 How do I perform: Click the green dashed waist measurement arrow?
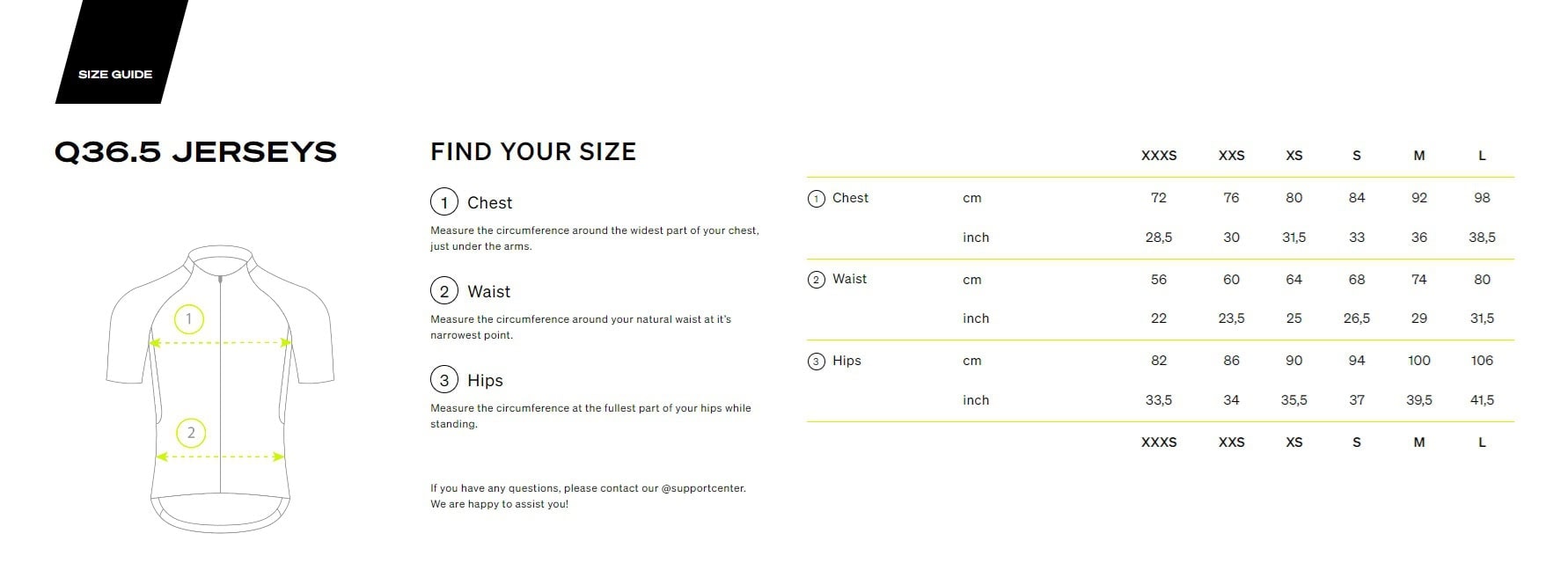point(220,457)
